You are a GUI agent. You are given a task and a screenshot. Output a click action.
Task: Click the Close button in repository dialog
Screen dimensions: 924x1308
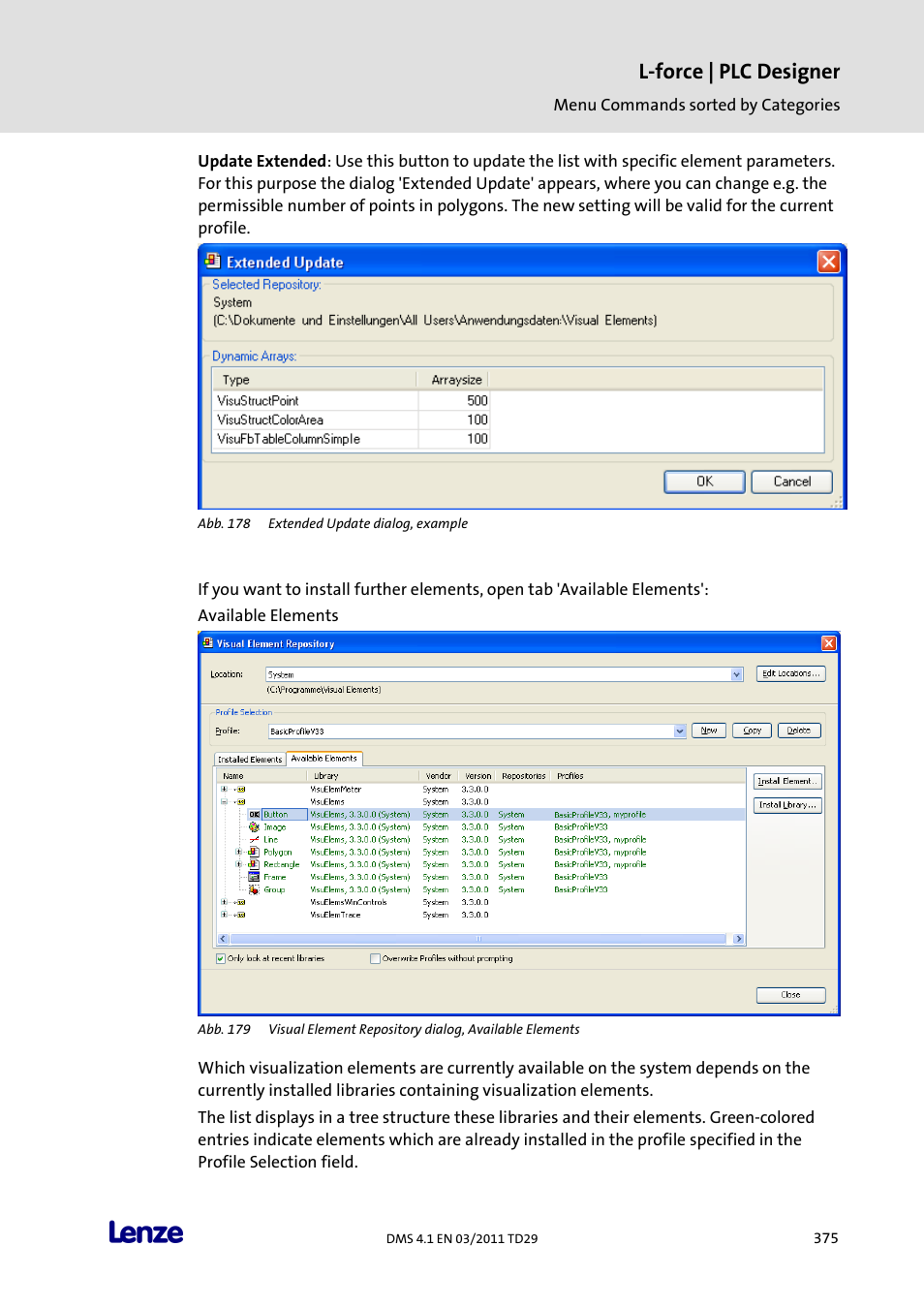pos(790,995)
